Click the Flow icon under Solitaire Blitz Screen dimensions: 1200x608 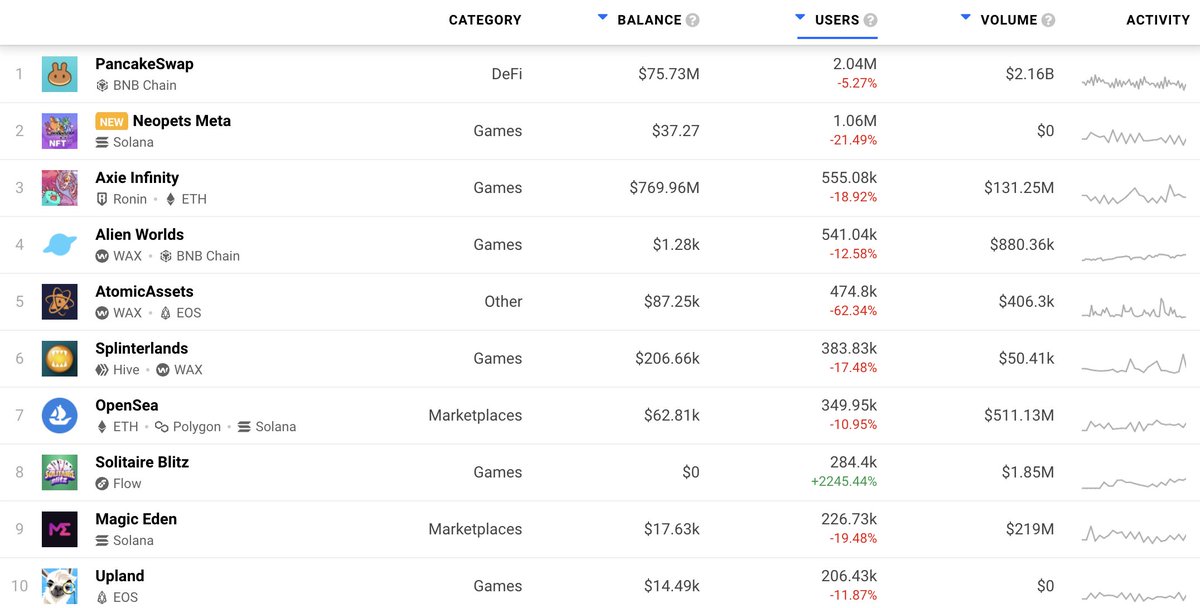[x=102, y=485]
